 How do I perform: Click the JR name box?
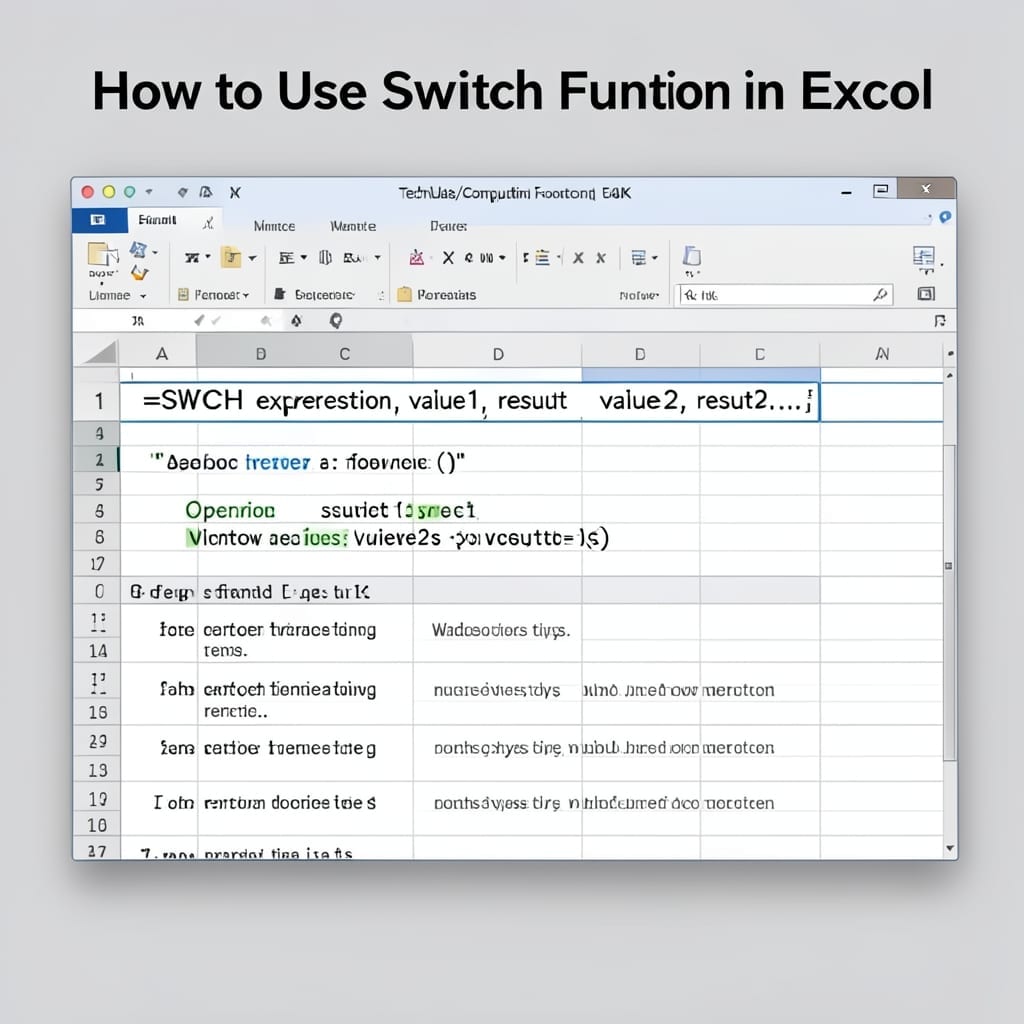(x=138, y=321)
